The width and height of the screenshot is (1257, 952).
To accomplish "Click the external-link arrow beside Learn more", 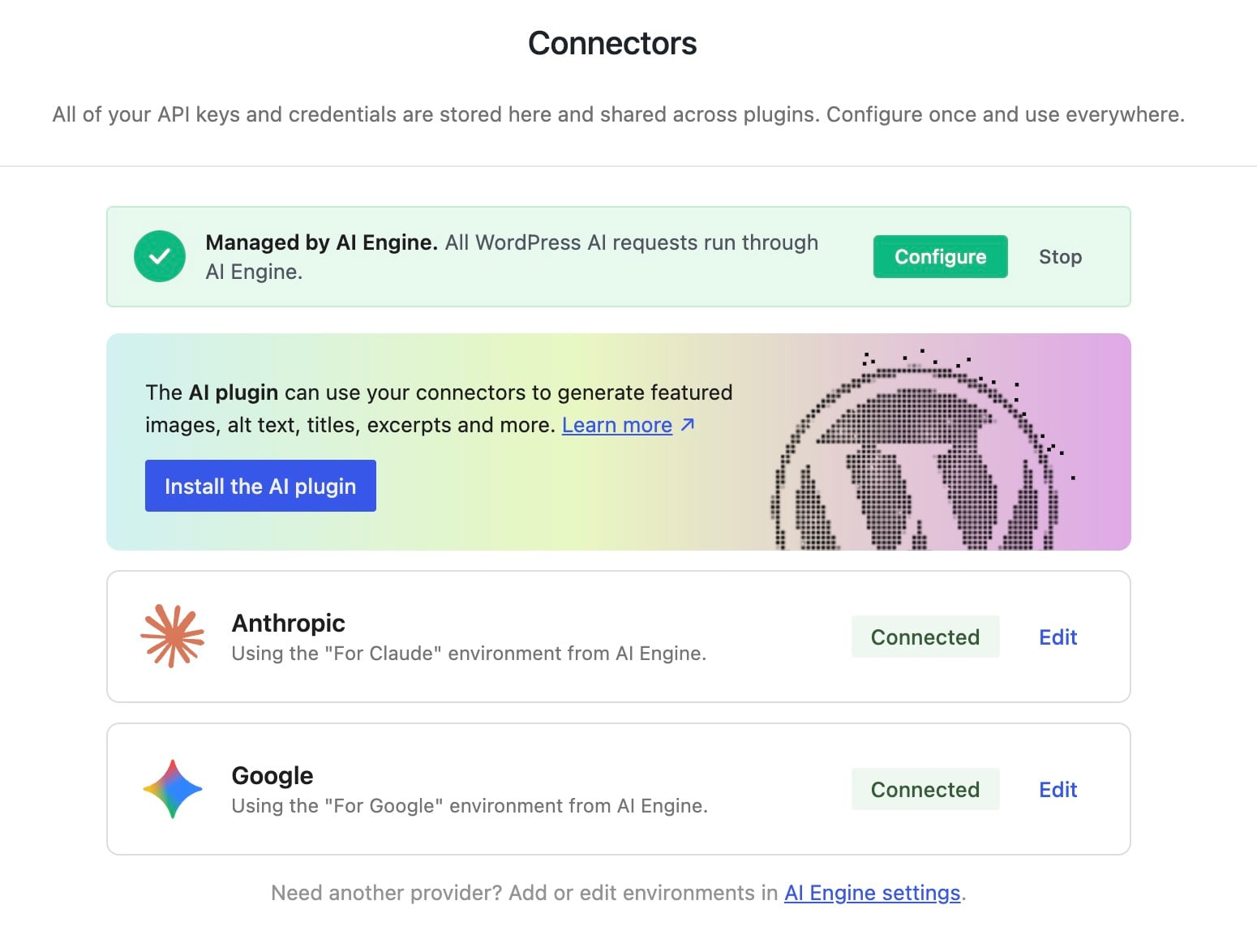I will tap(687, 424).
